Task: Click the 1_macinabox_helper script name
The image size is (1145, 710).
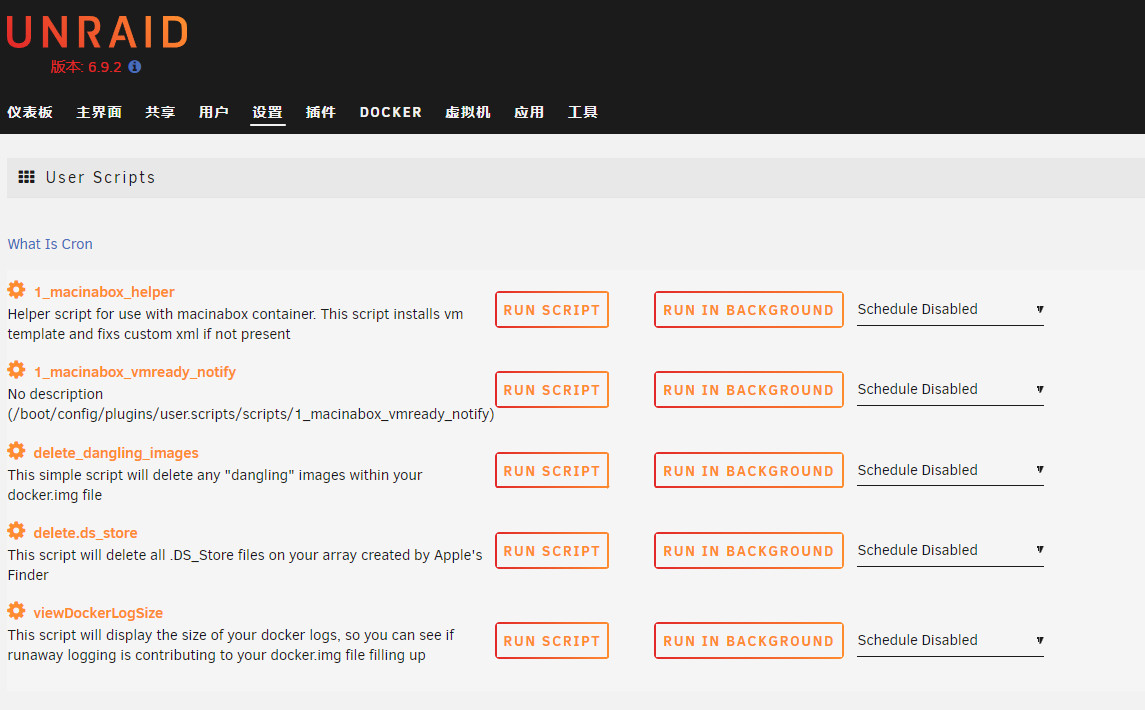Action: pos(104,291)
